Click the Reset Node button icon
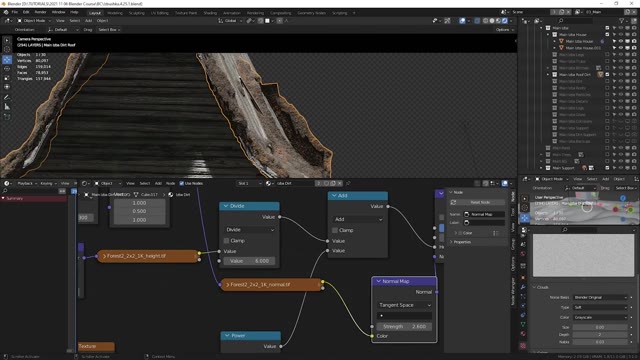 click(453, 202)
